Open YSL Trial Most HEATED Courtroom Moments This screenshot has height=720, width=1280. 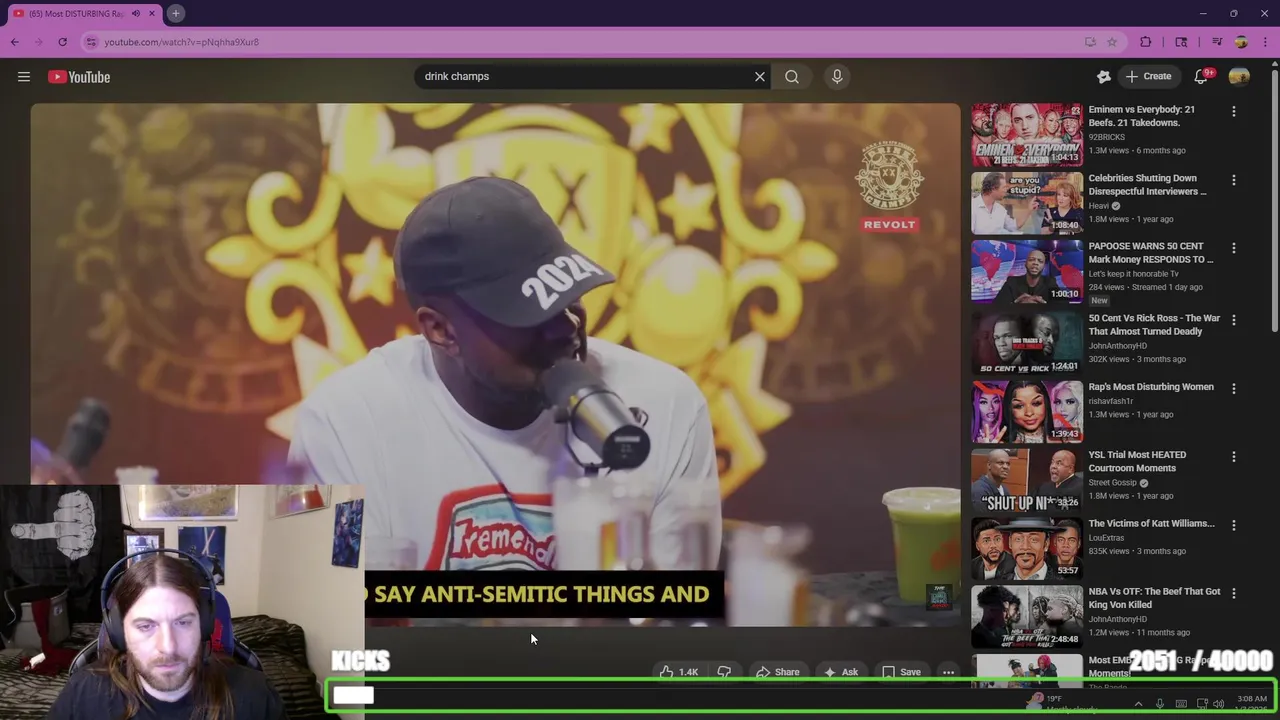point(1137,461)
